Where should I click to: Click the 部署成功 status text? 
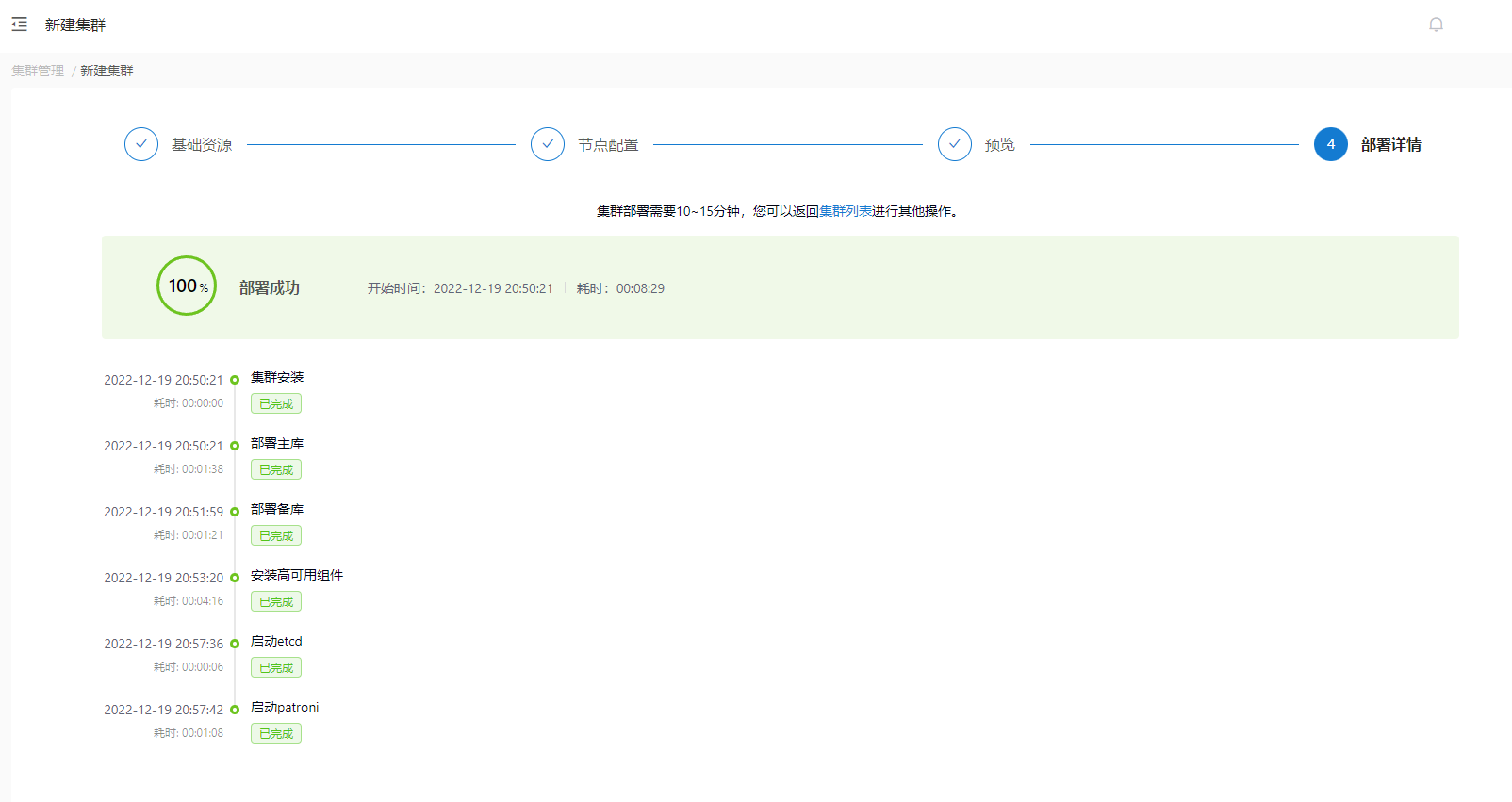tap(270, 287)
